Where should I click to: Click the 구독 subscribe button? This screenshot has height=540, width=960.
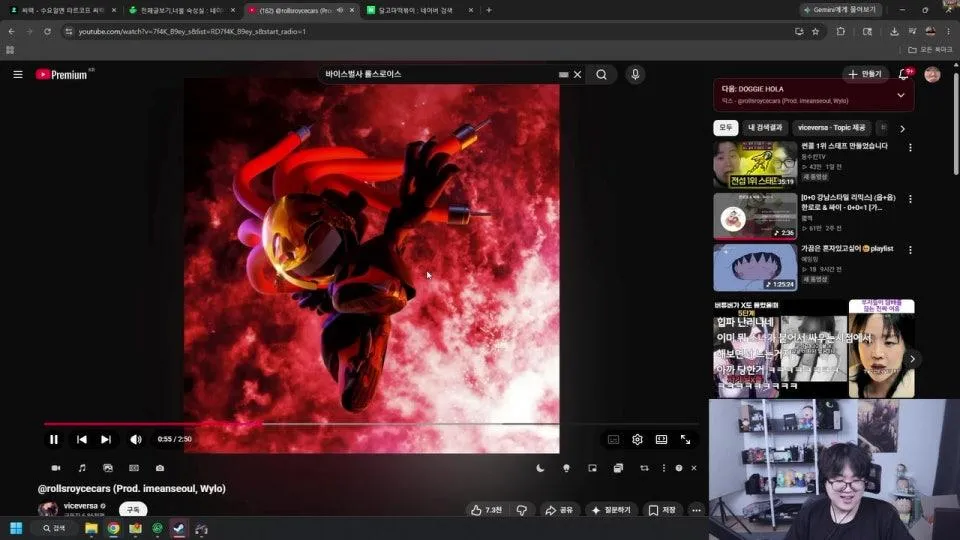[x=133, y=509]
